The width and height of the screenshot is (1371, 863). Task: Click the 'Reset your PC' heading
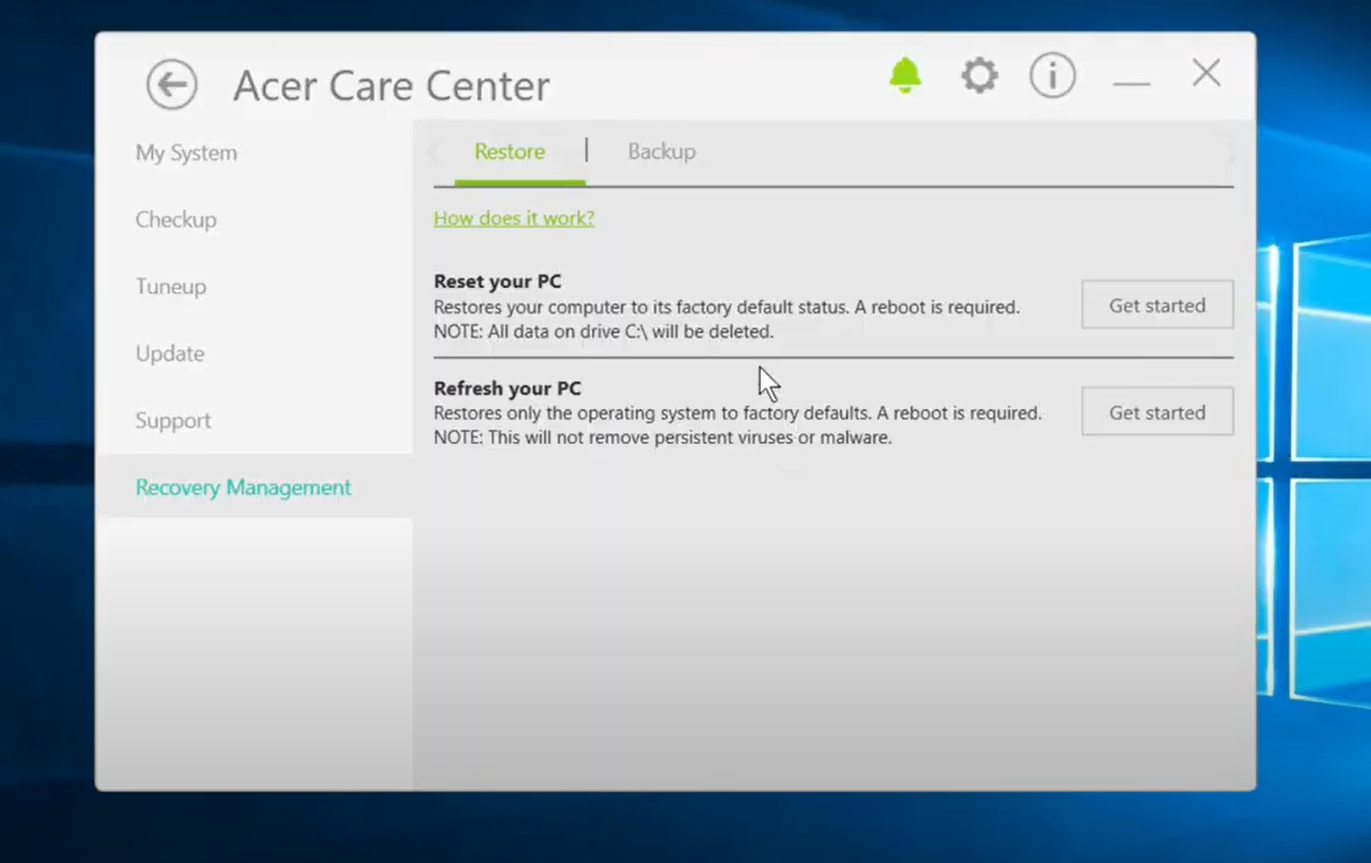pos(497,282)
